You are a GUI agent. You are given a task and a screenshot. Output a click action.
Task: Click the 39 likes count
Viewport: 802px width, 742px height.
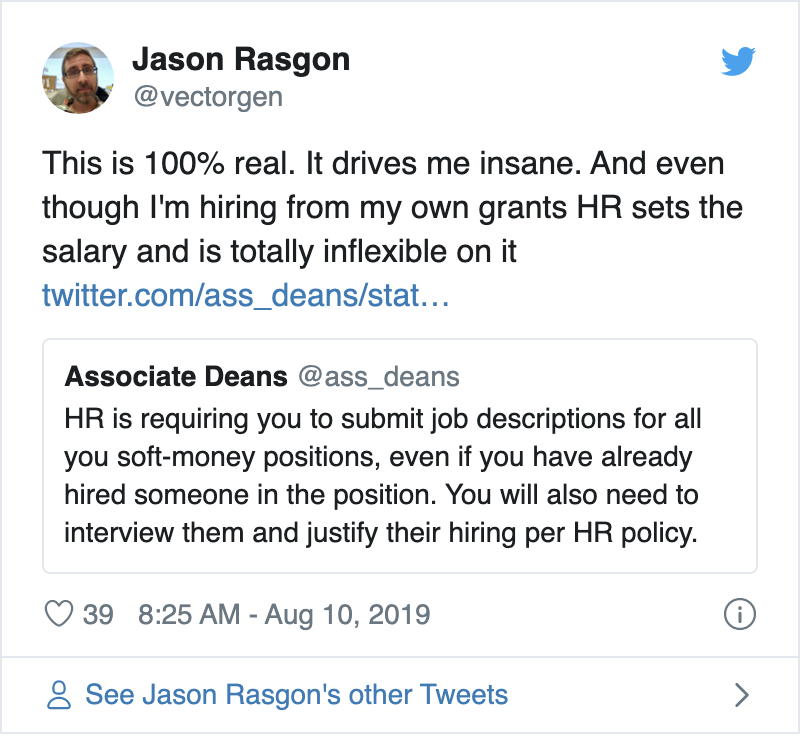coord(98,614)
